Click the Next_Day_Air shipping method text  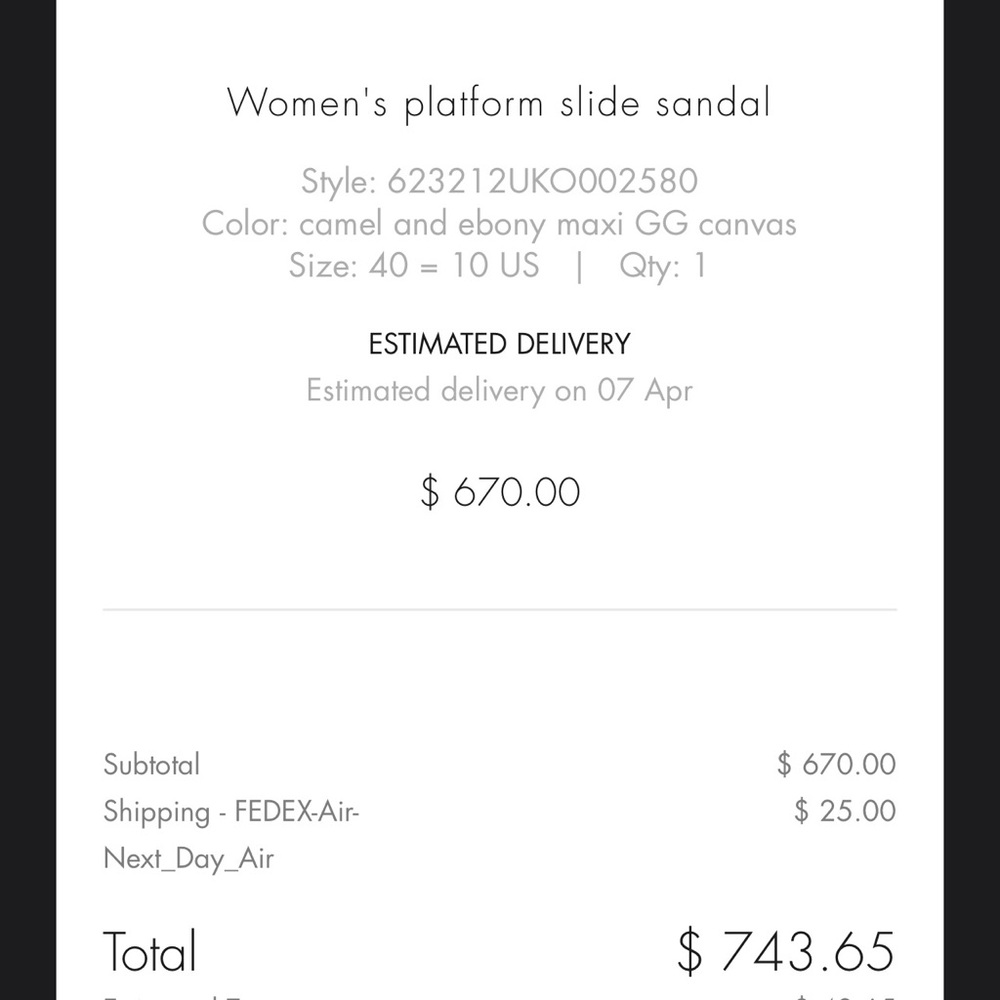click(x=189, y=858)
